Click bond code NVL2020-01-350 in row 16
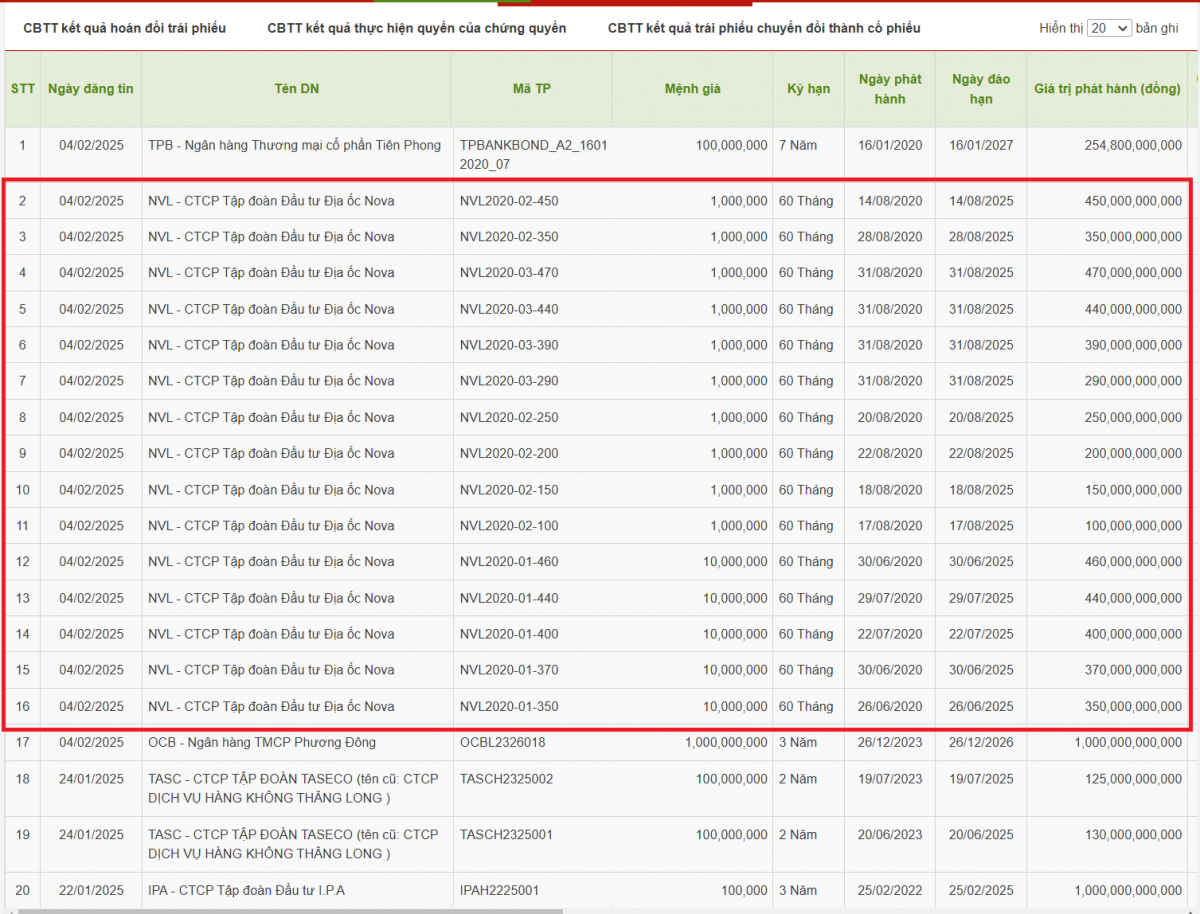1200x914 pixels. click(x=509, y=706)
